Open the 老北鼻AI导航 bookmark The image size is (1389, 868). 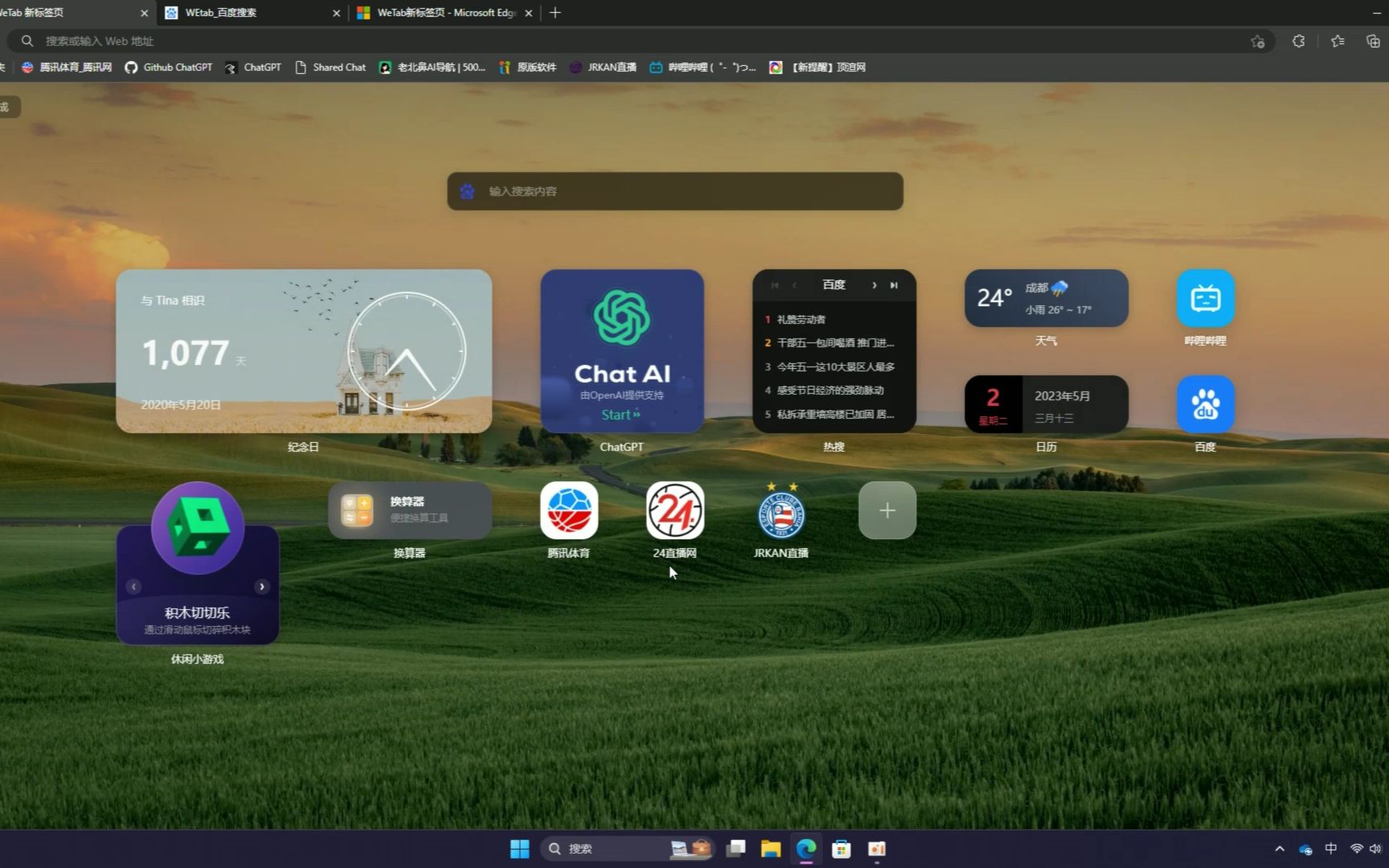pyautogui.click(x=432, y=68)
